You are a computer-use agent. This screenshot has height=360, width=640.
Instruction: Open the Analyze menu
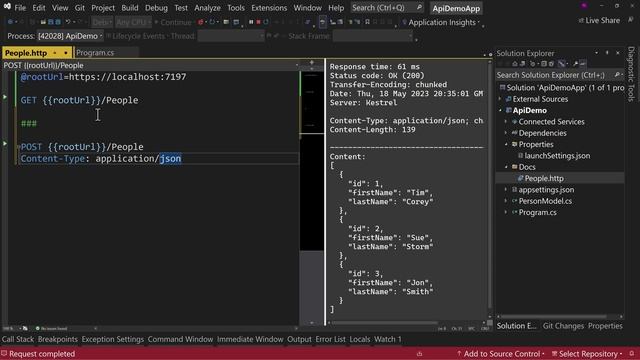(x=207, y=8)
